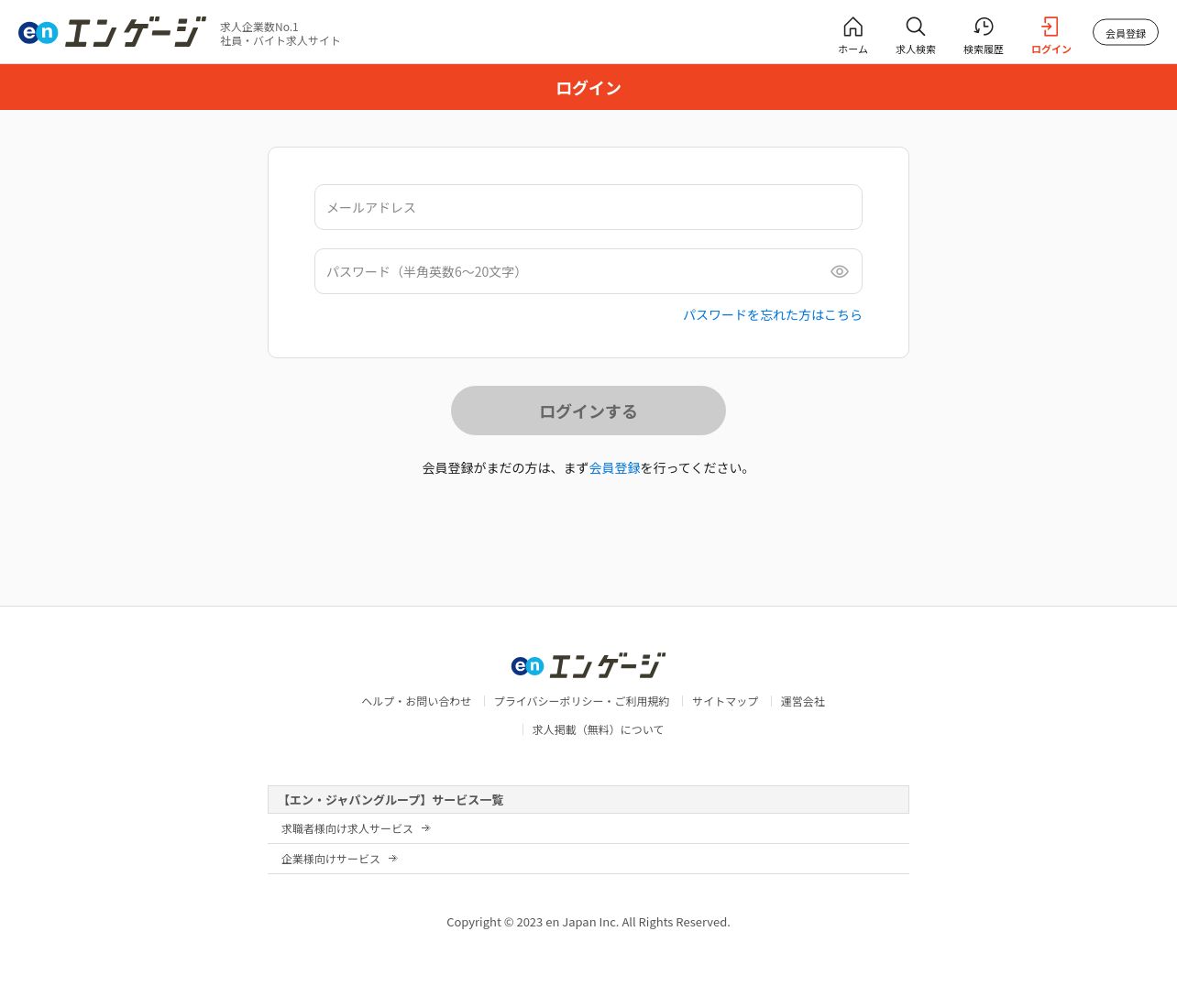1177x1008 pixels.
Task: Click the inline 会員登録 link below login
Action: pos(614,467)
